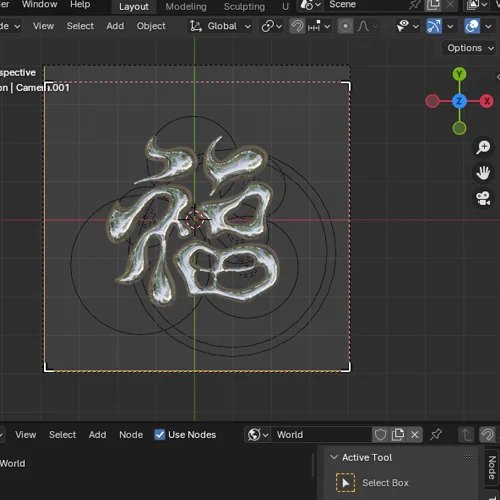Click the green Y axis on gizmo

click(459, 74)
